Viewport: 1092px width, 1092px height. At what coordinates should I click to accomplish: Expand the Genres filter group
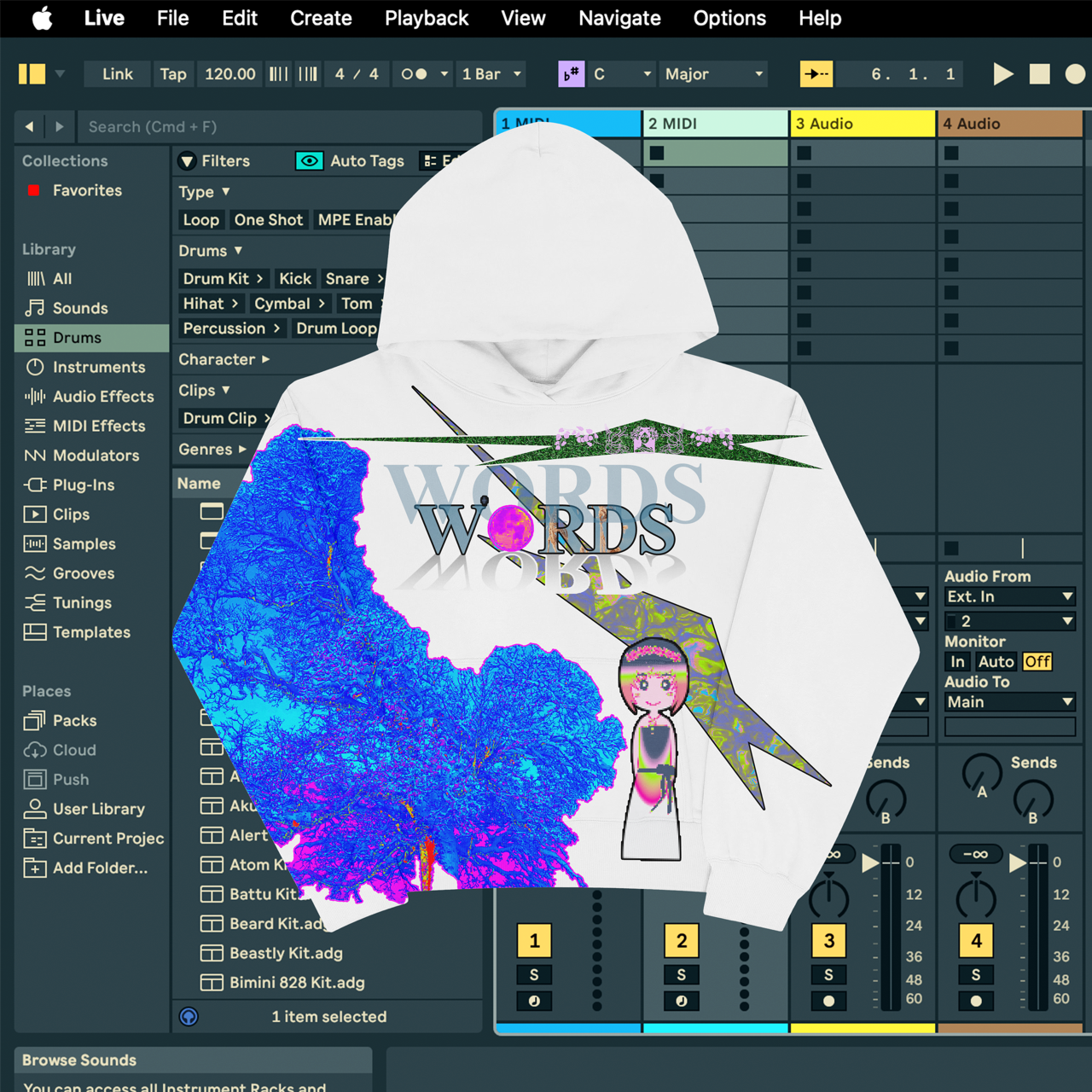tap(242, 450)
